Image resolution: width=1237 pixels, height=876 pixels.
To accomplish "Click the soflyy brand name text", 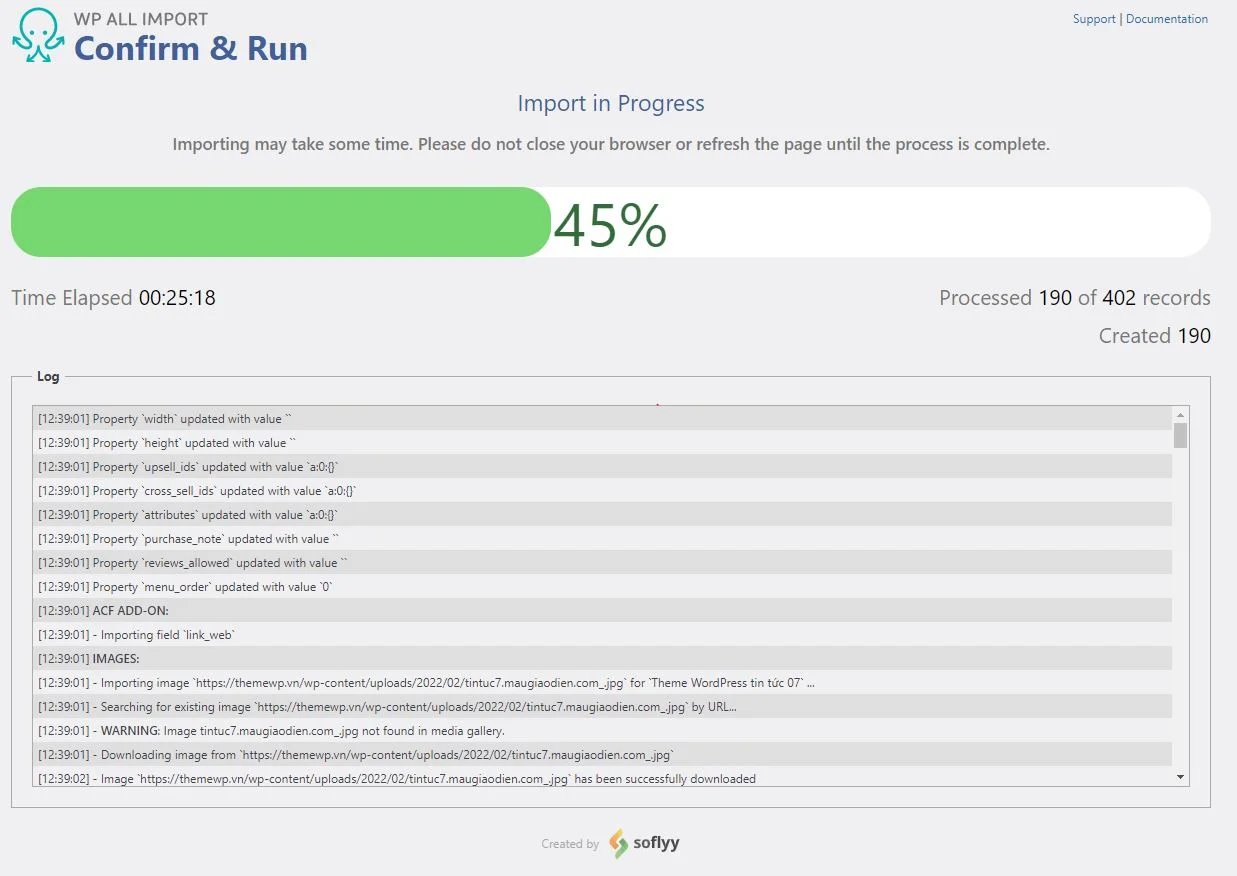I will (657, 843).
